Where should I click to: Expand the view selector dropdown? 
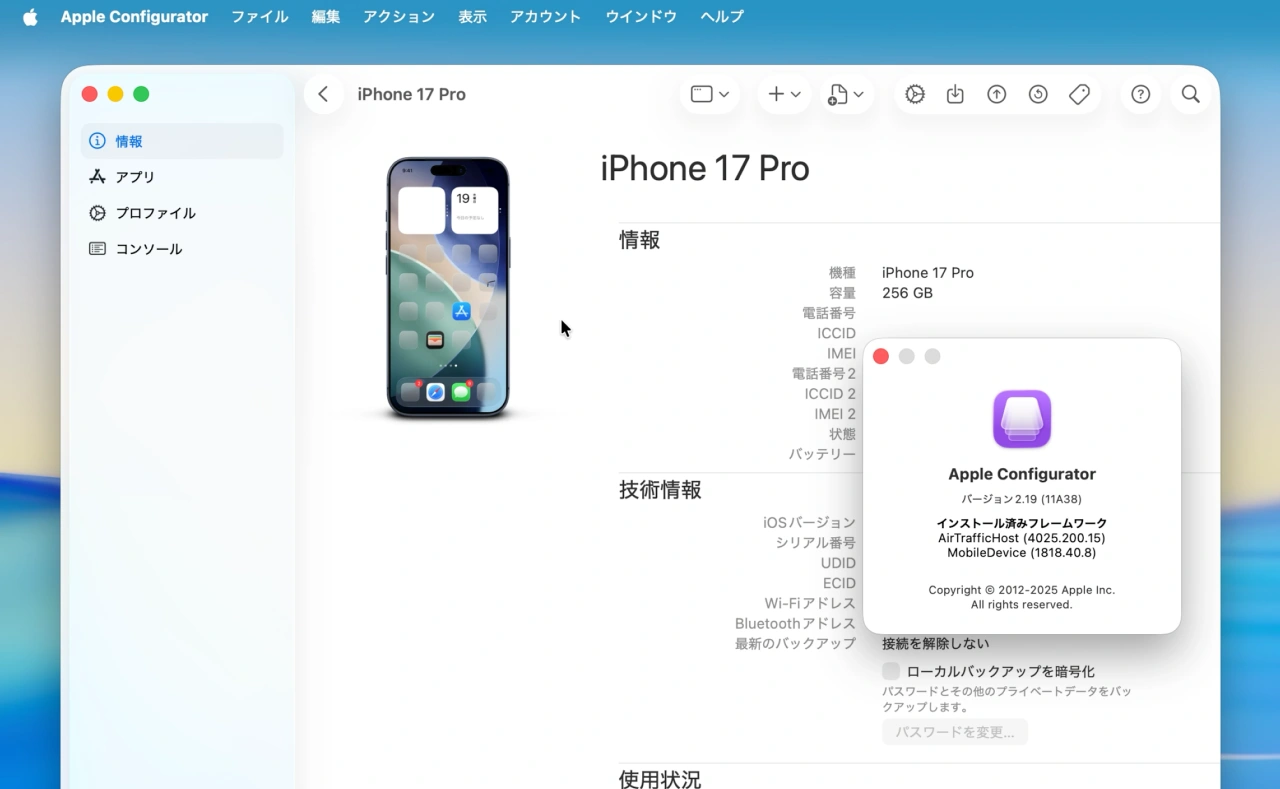coord(710,93)
